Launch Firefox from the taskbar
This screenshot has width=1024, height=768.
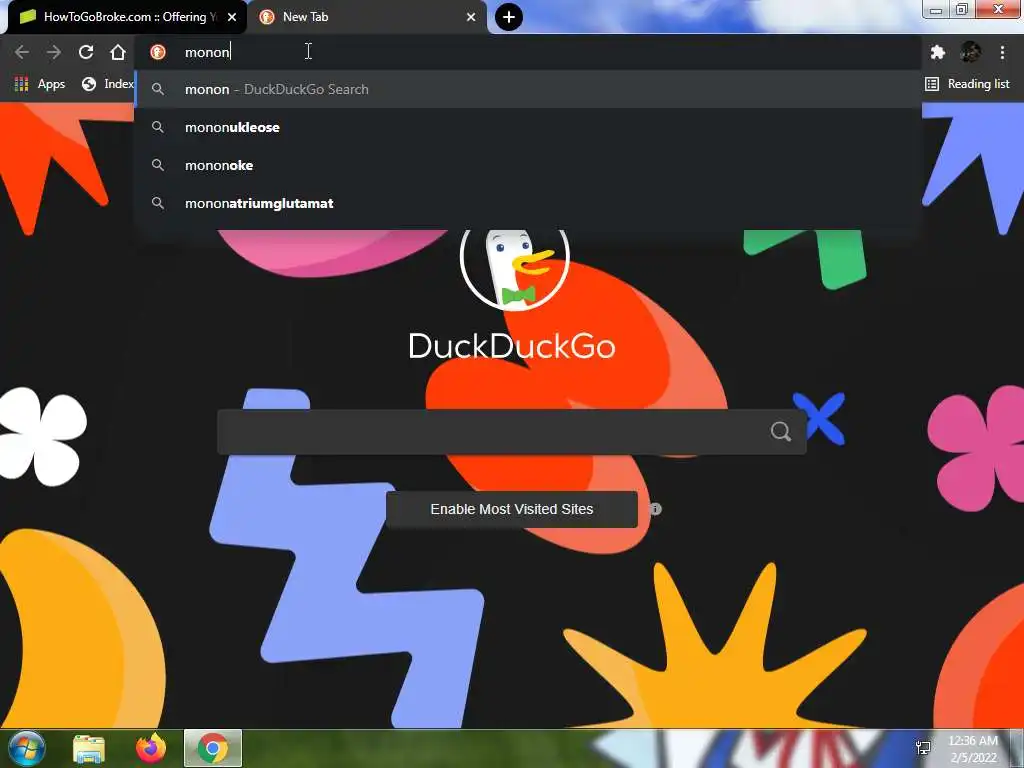[151, 748]
